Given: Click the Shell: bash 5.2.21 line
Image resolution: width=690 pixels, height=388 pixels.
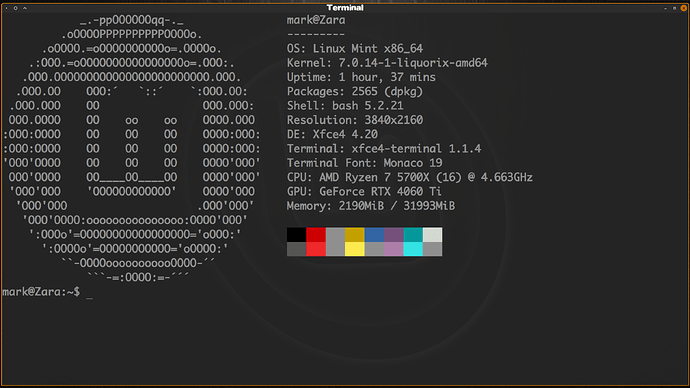Looking at the screenshot, I should point(345,106).
